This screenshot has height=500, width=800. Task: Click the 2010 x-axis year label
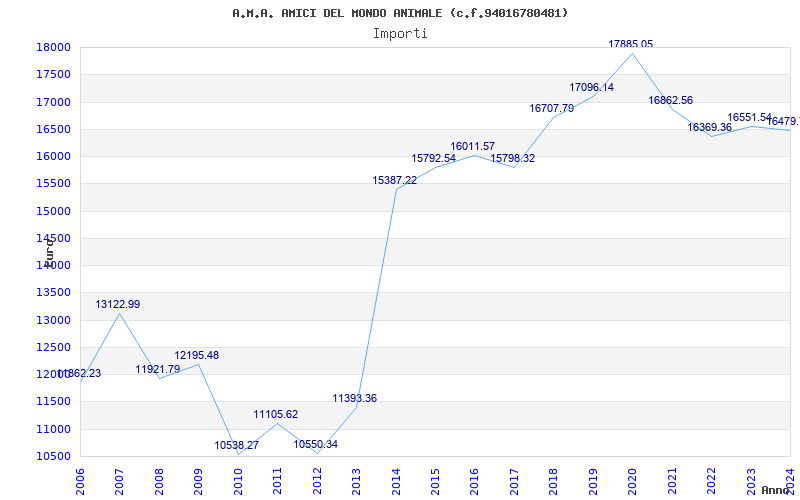[x=237, y=479]
